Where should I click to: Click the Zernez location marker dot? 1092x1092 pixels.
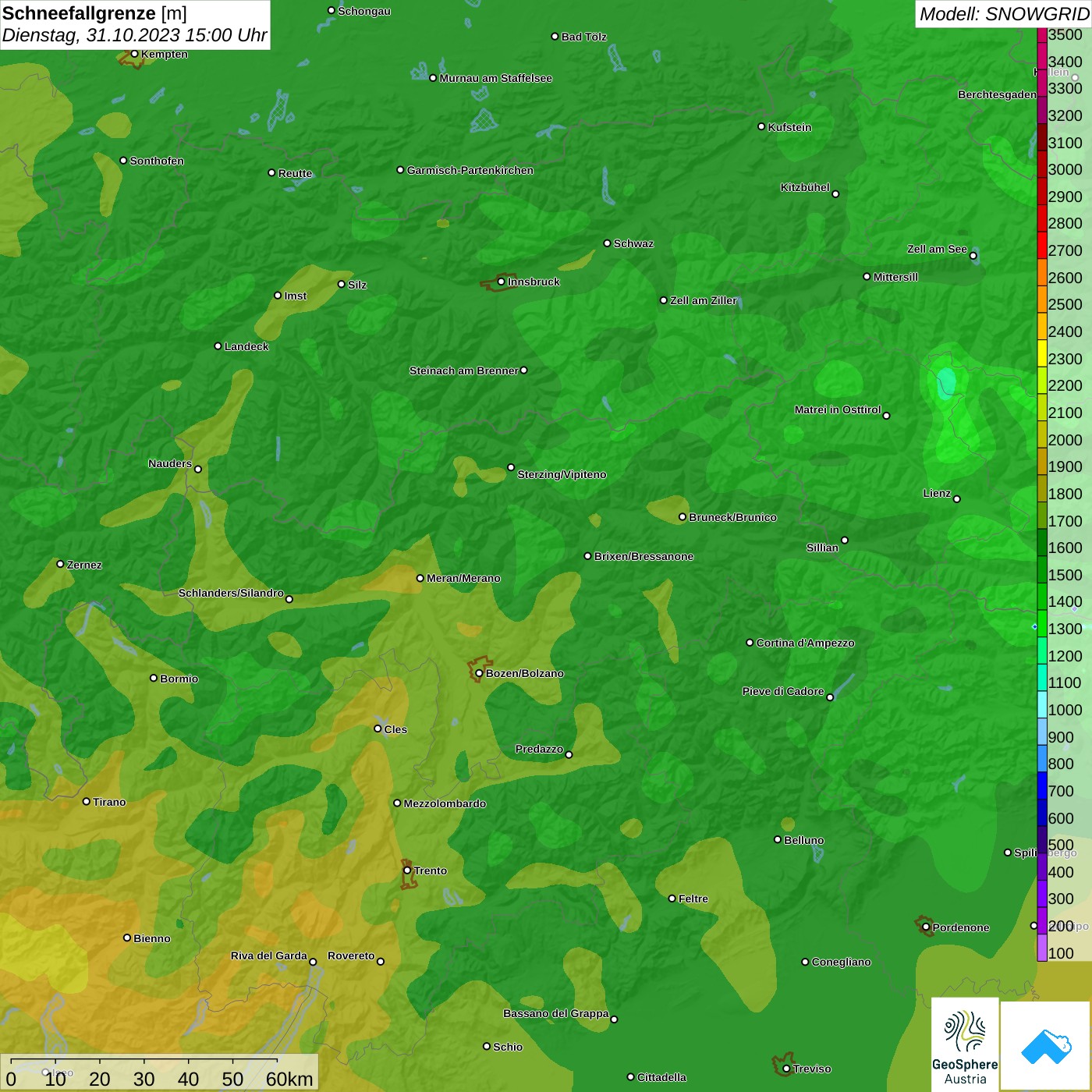(60, 564)
